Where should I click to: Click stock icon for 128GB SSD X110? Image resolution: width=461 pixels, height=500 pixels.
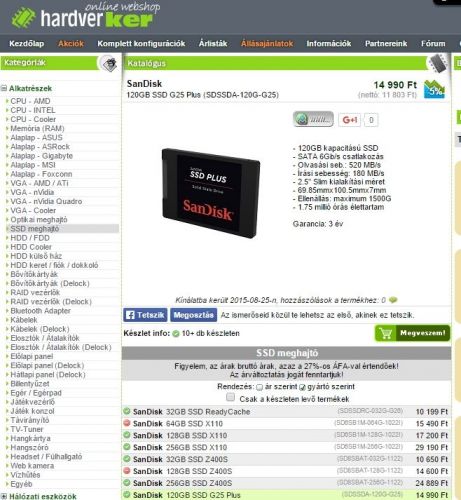127,435
